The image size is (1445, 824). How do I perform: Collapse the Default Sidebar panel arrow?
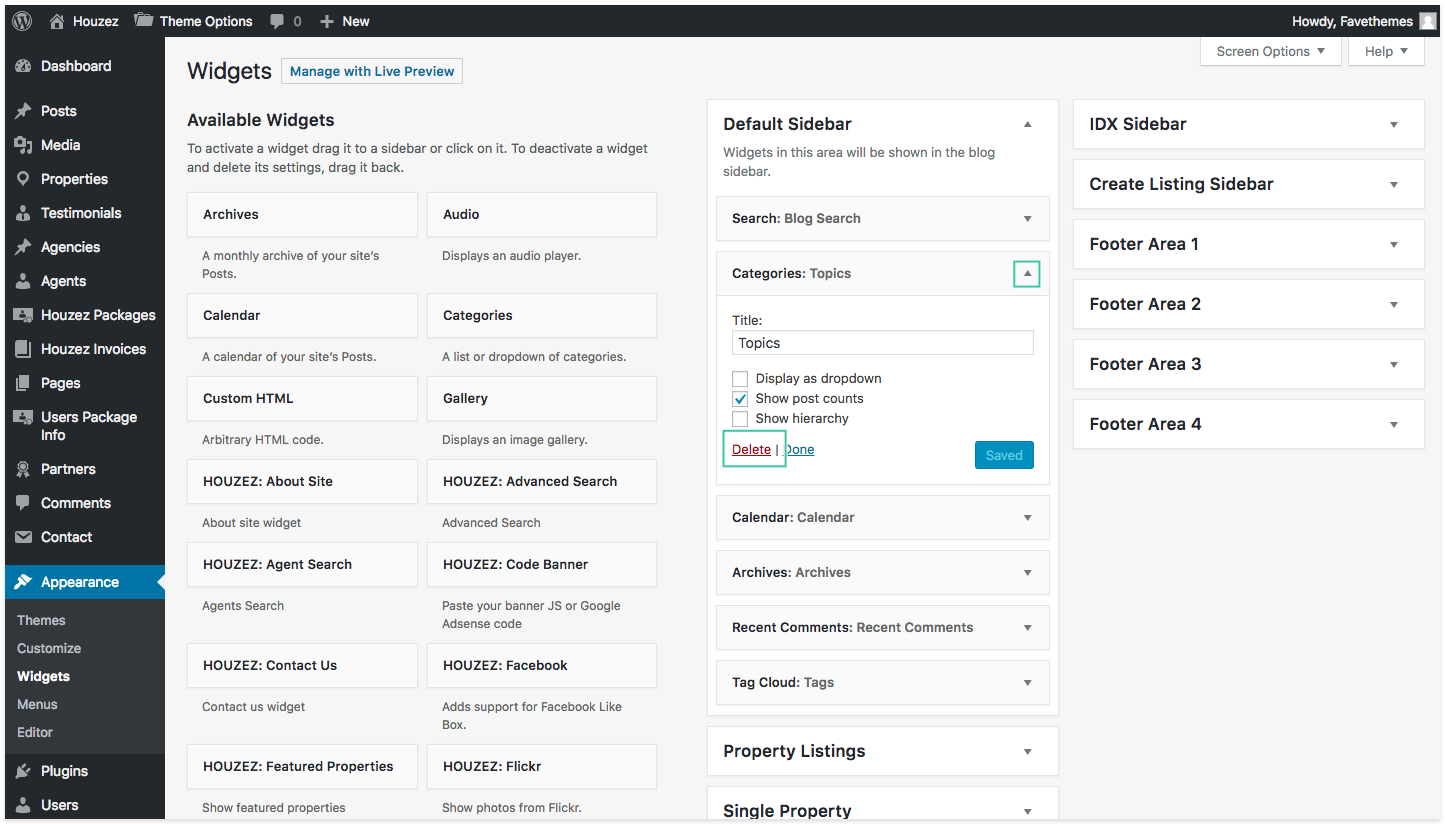1027,124
